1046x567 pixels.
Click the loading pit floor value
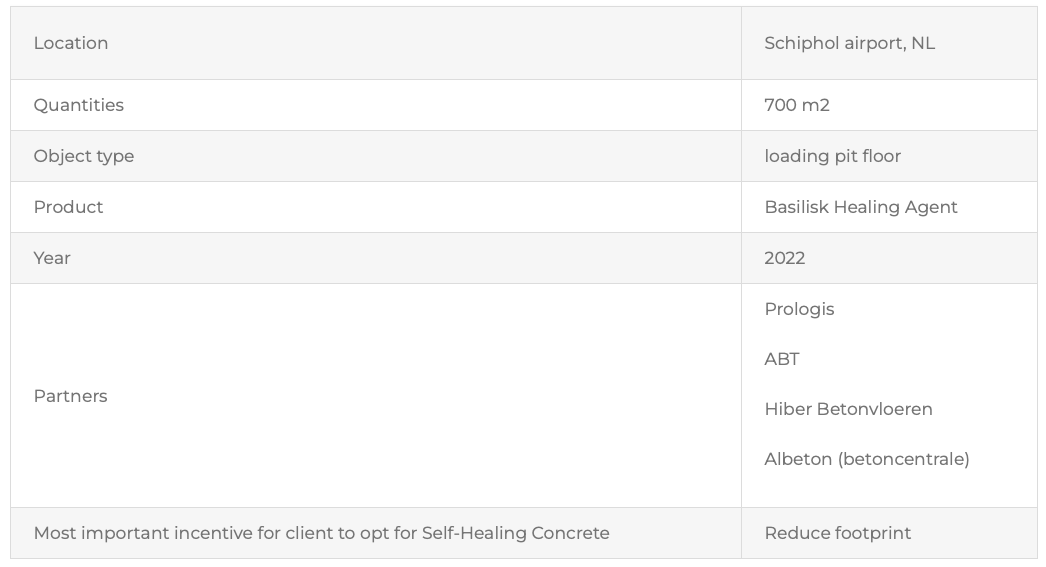coord(833,156)
